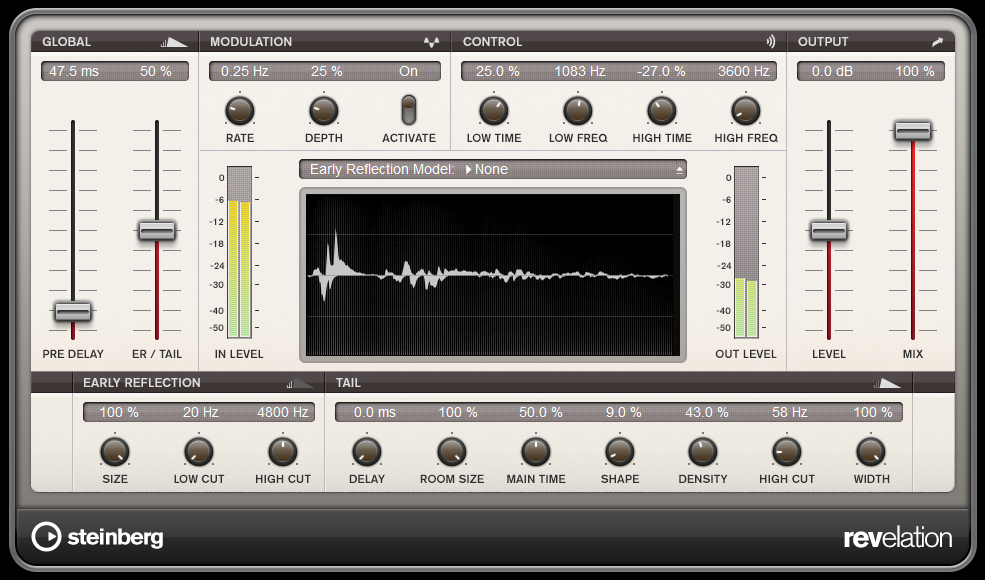Click the Output section arrow icon

(937, 42)
